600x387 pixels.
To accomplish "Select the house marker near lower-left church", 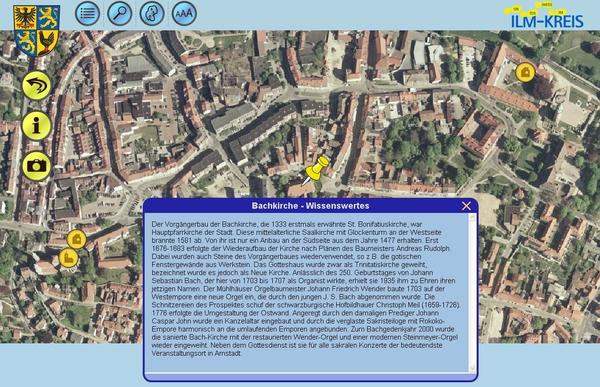I will pyautogui.click(x=77, y=239).
